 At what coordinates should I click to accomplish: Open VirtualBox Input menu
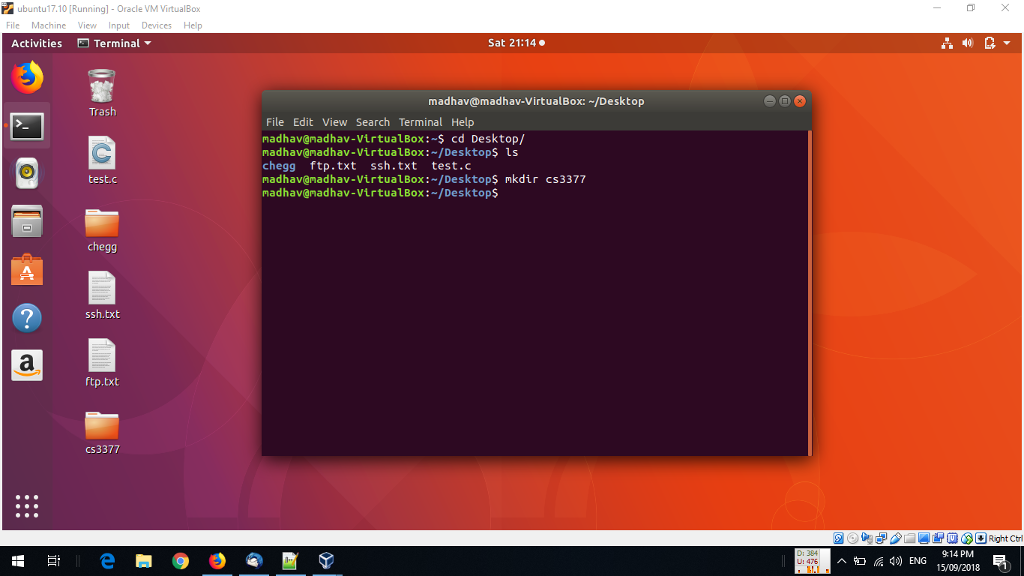pyautogui.click(x=119, y=25)
